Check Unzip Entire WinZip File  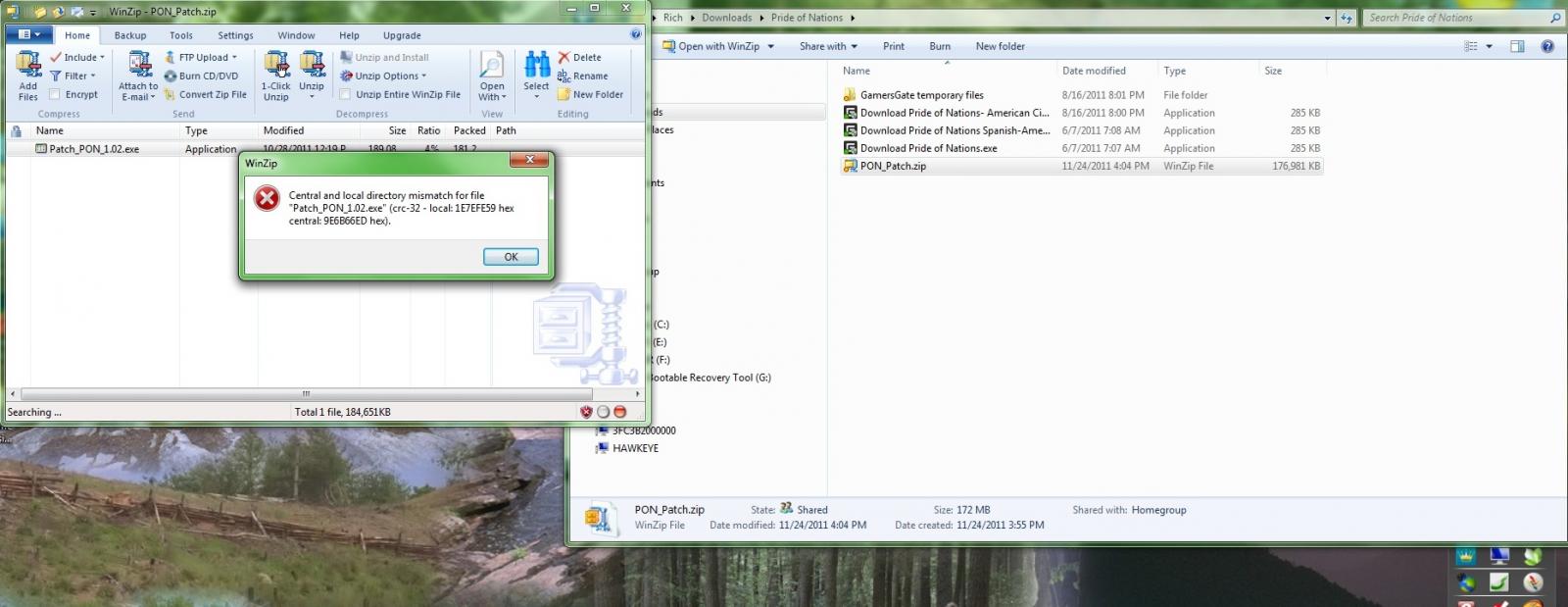tap(345, 94)
